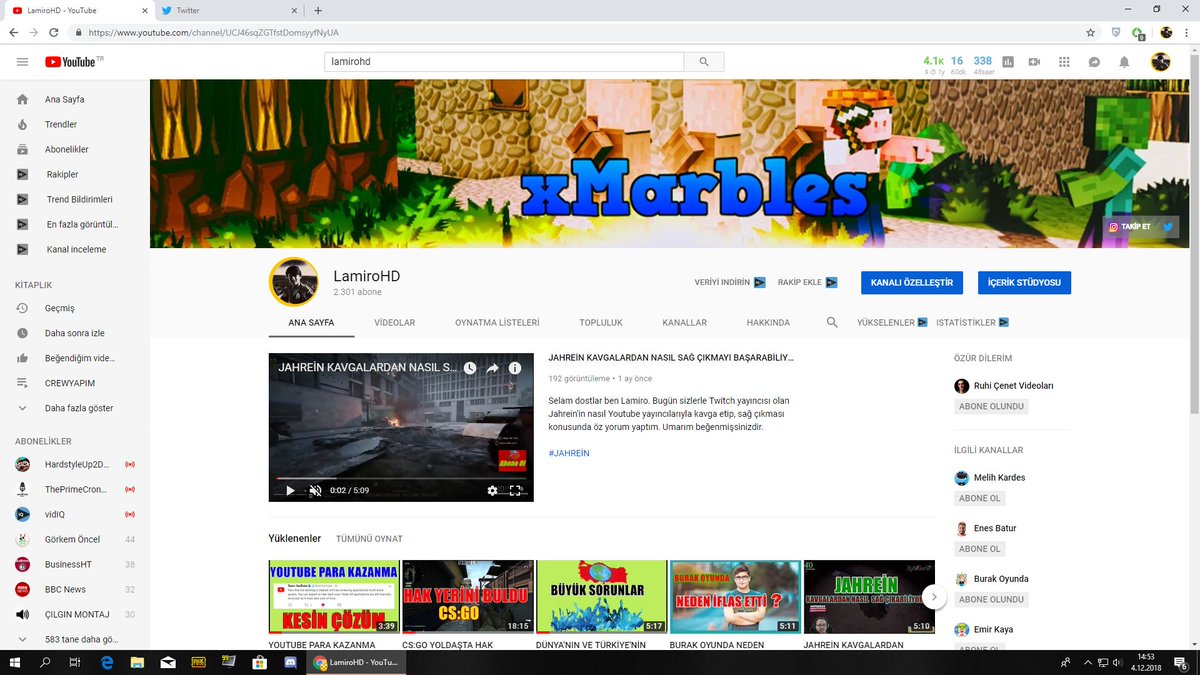
Task: Click TÜMÜNÜ OYNAT link
Action: (x=369, y=539)
